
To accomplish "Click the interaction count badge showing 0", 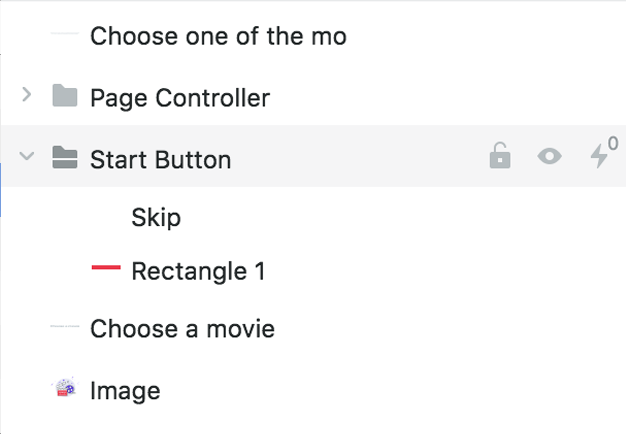I will pos(613,143).
